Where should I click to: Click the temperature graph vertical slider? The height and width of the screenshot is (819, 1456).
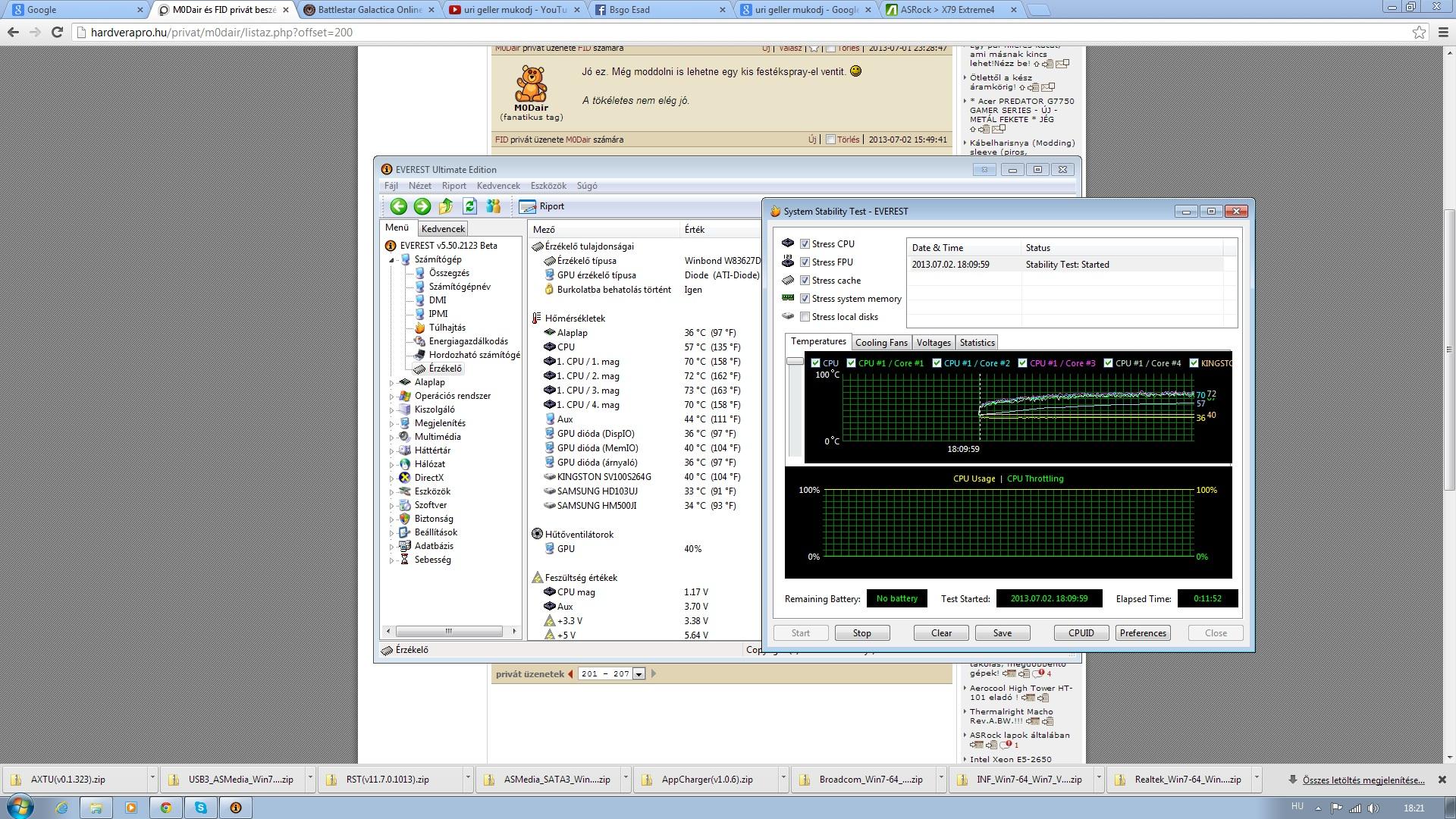click(x=795, y=361)
